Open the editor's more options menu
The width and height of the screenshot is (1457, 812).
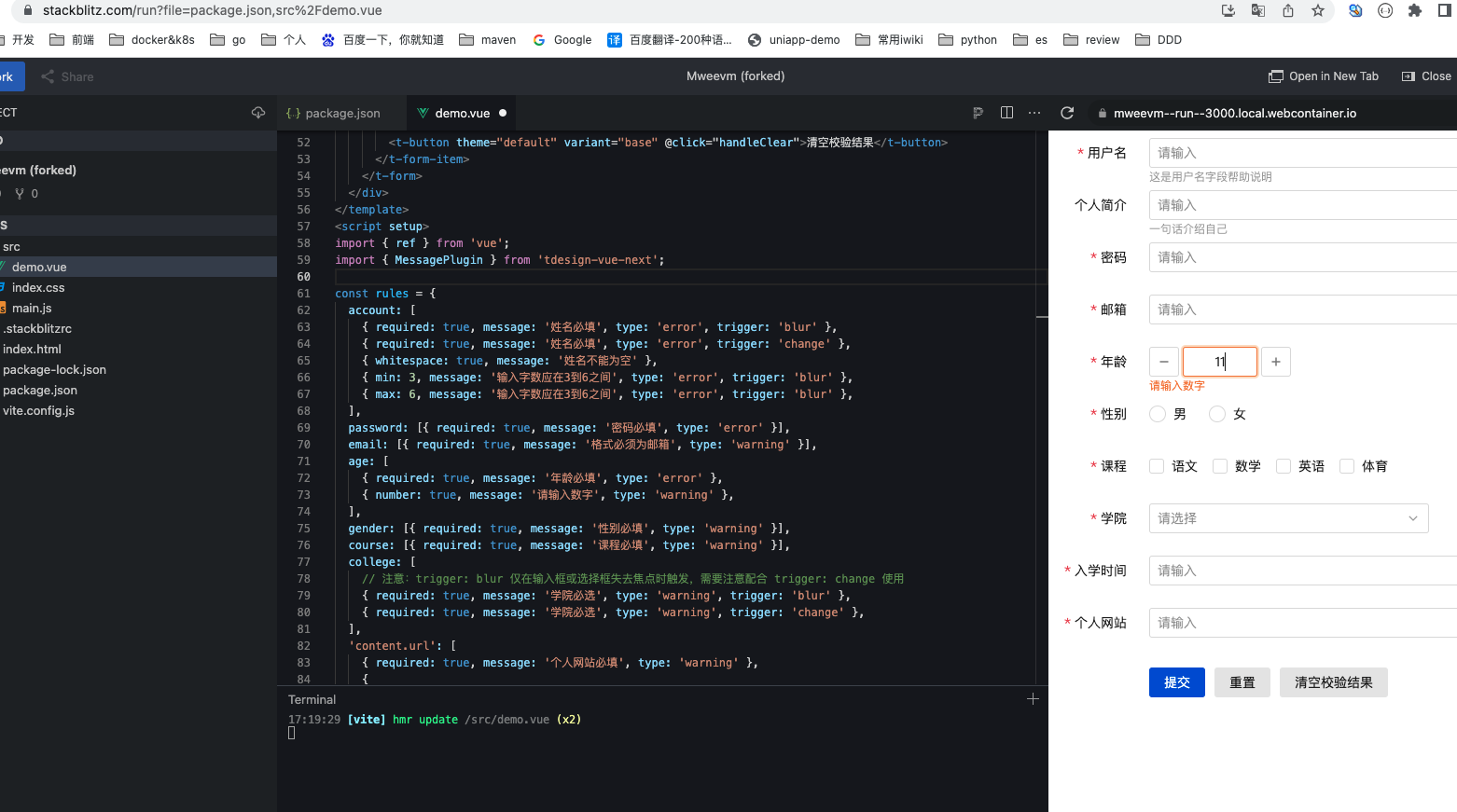pos(1034,112)
